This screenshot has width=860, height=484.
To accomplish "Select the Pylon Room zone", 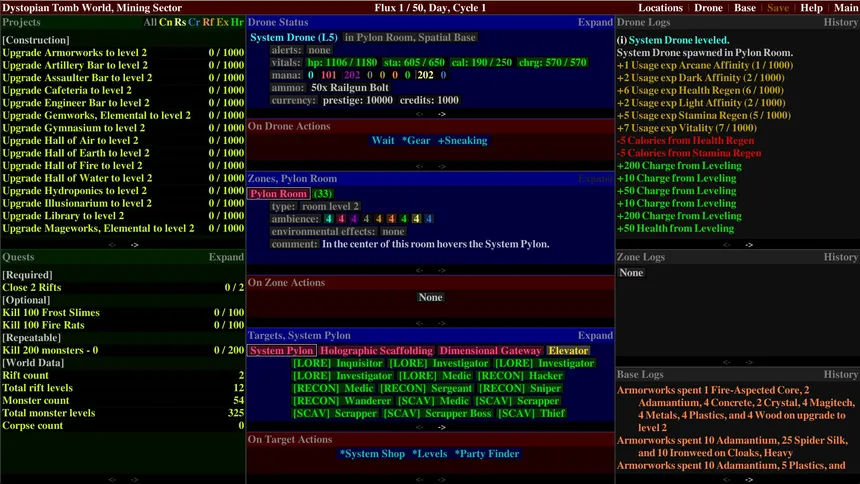I will (279, 194).
